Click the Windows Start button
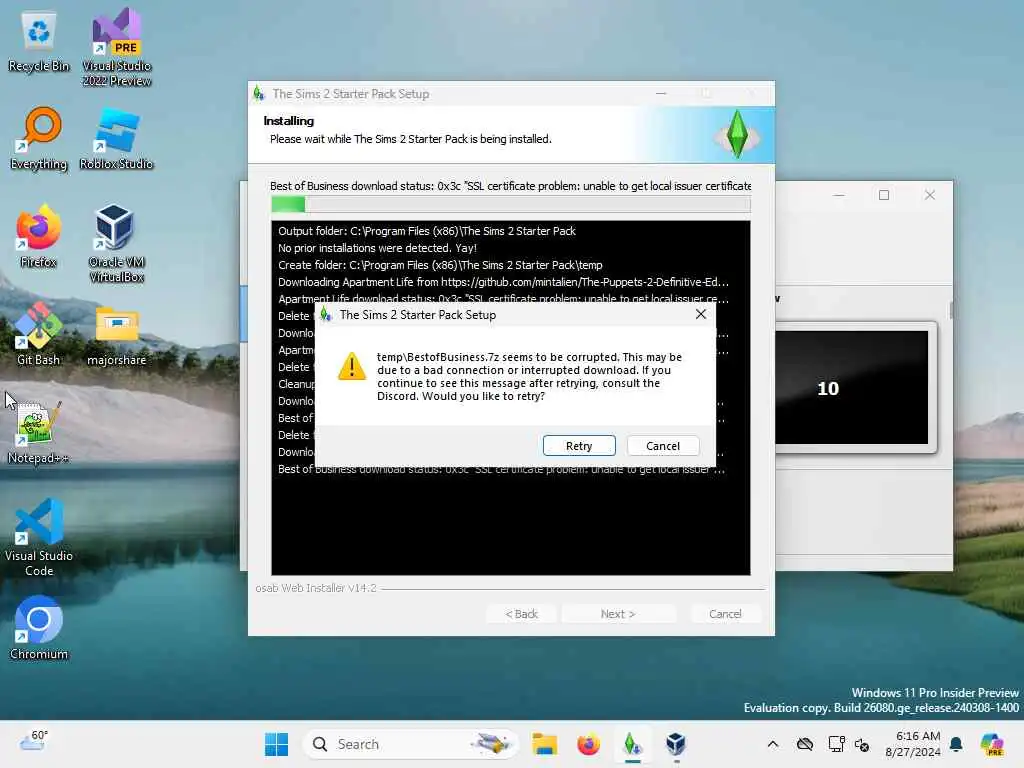1024x768 pixels. click(276, 744)
